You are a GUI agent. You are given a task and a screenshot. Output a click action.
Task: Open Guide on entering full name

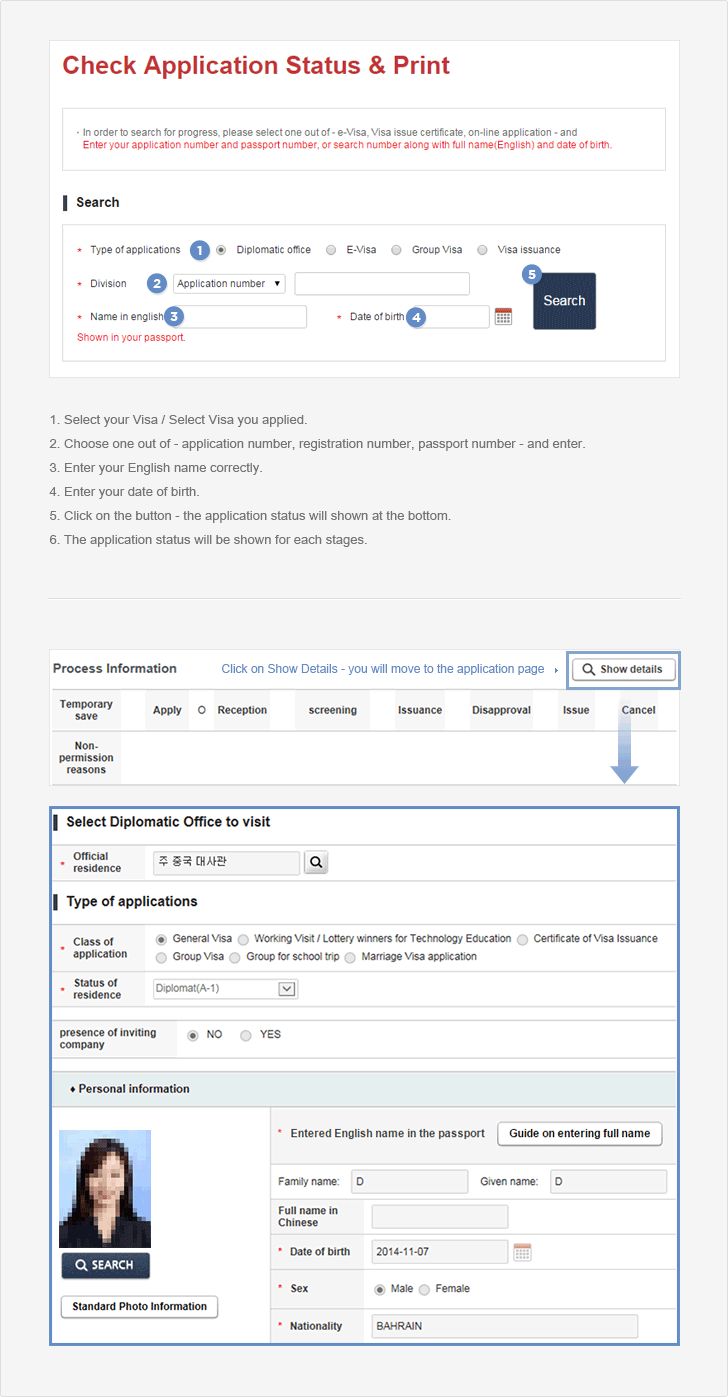579,1133
